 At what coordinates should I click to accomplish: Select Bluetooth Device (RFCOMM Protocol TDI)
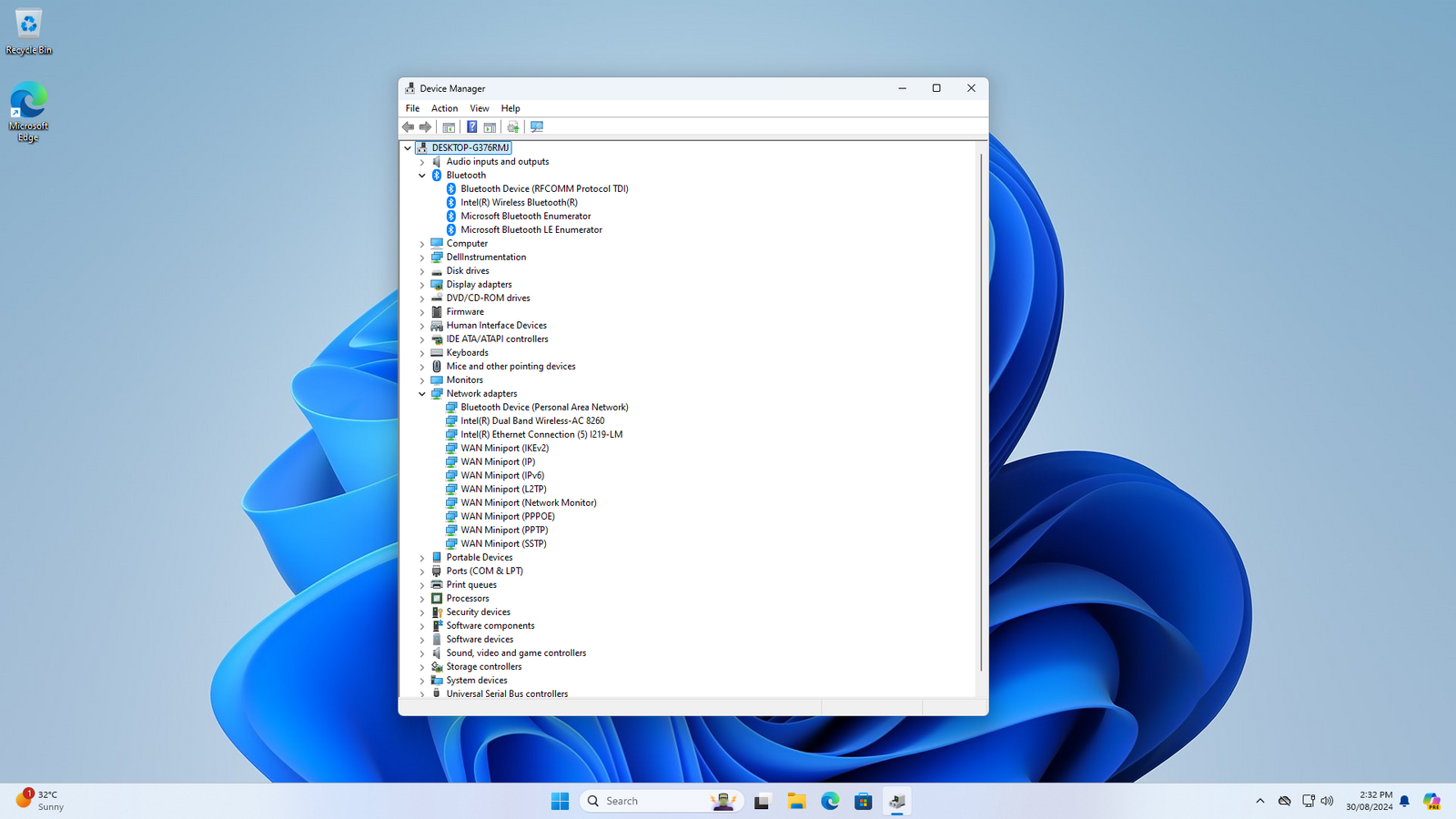point(544,188)
